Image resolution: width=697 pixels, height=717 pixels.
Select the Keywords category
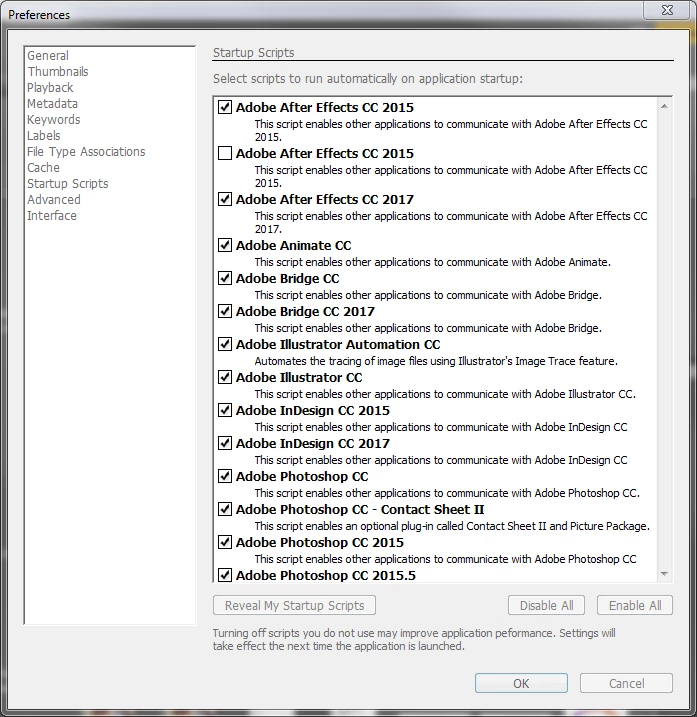click(54, 120)
